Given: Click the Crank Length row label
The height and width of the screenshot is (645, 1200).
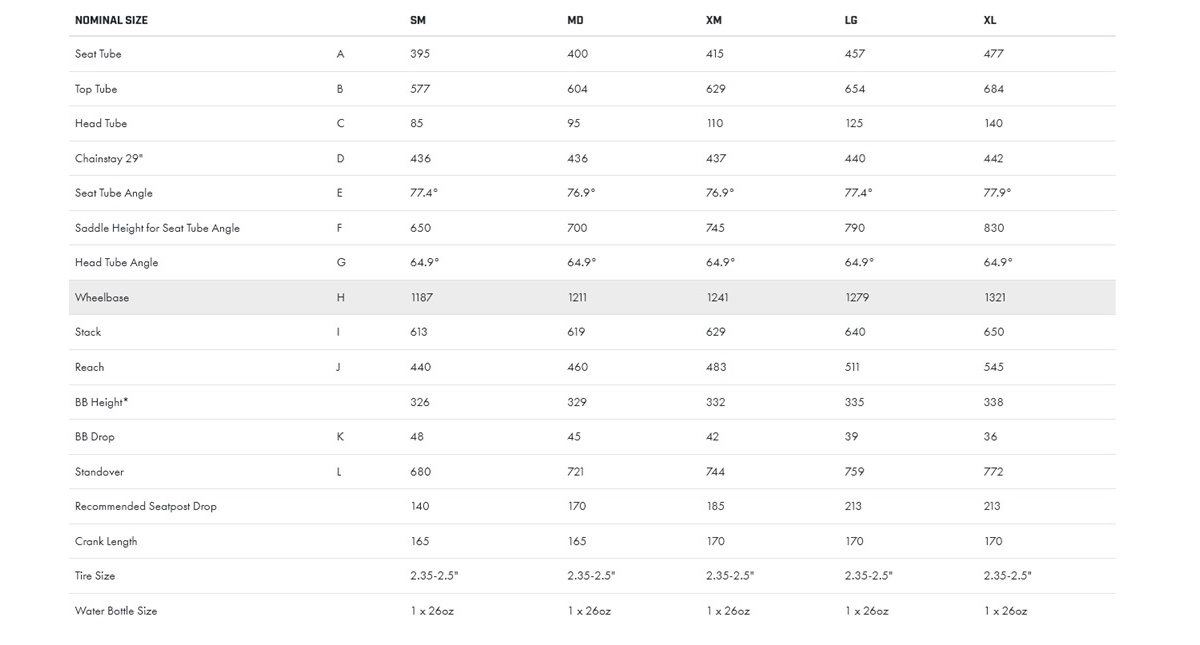Looking at the screenshot, I should (106, 541).
